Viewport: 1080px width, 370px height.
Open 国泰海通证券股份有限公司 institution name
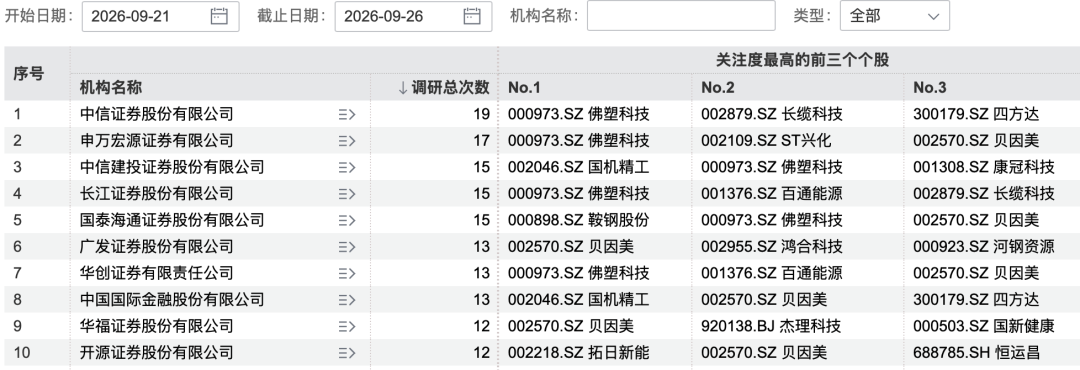172,220
